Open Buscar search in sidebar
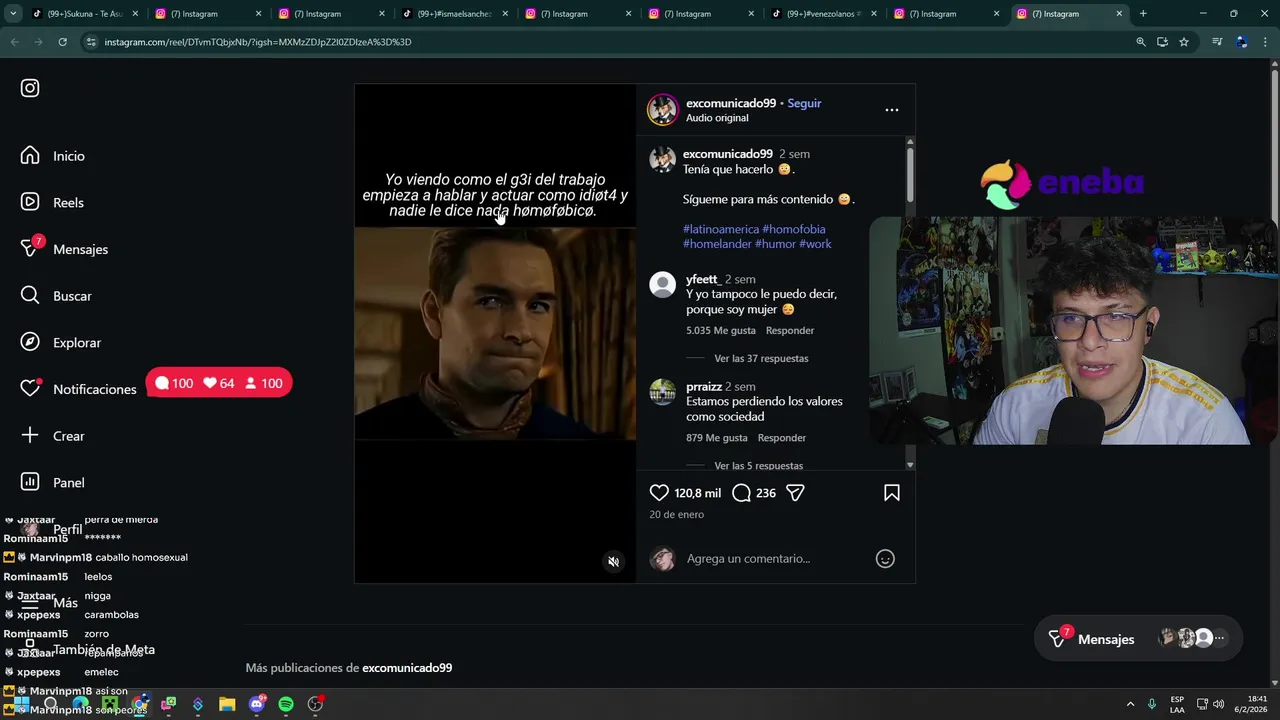 pos(57,296)
